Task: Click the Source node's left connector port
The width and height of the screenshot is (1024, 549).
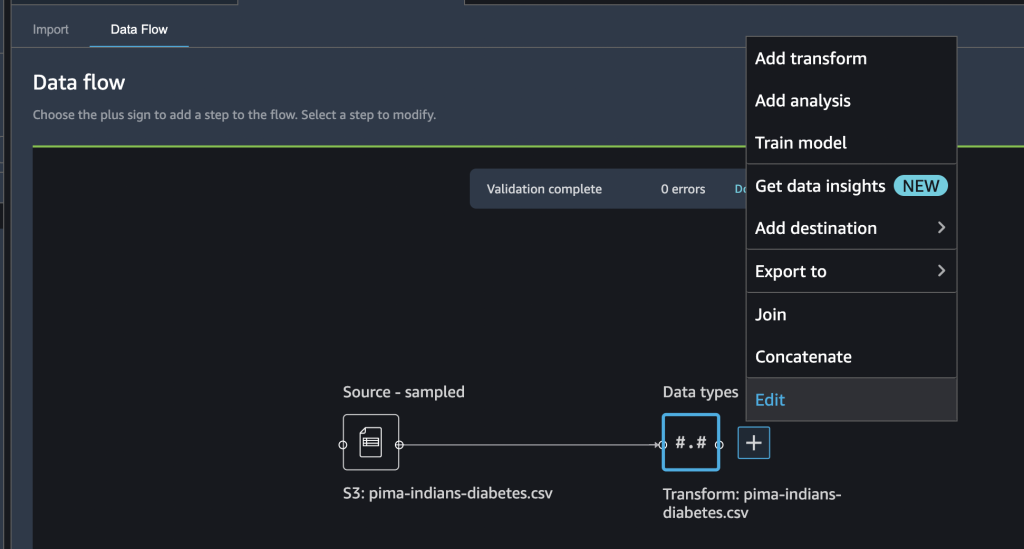Action: coord(343,443)
